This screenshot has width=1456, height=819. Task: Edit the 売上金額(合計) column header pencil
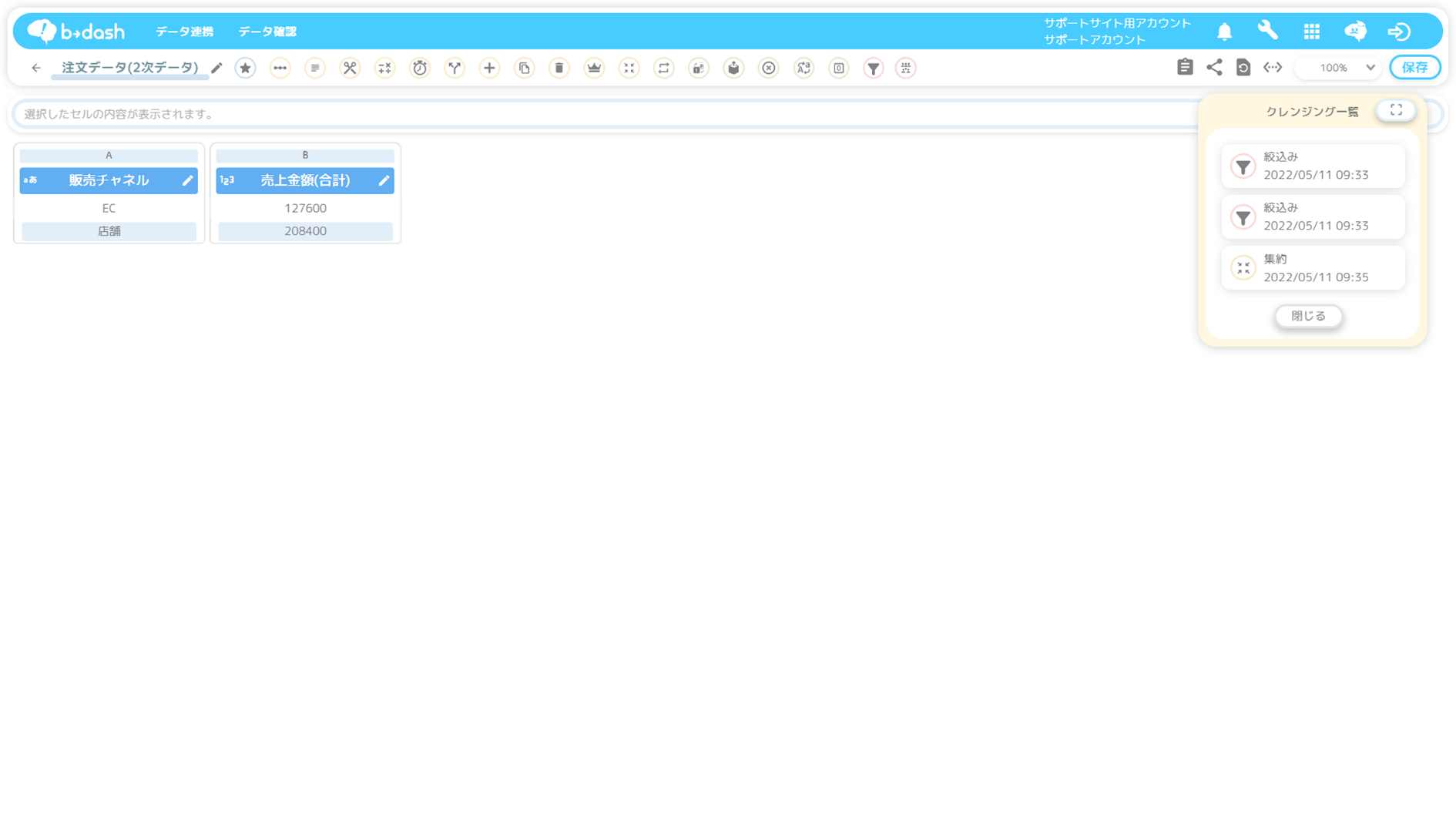[x=384, y=180]
